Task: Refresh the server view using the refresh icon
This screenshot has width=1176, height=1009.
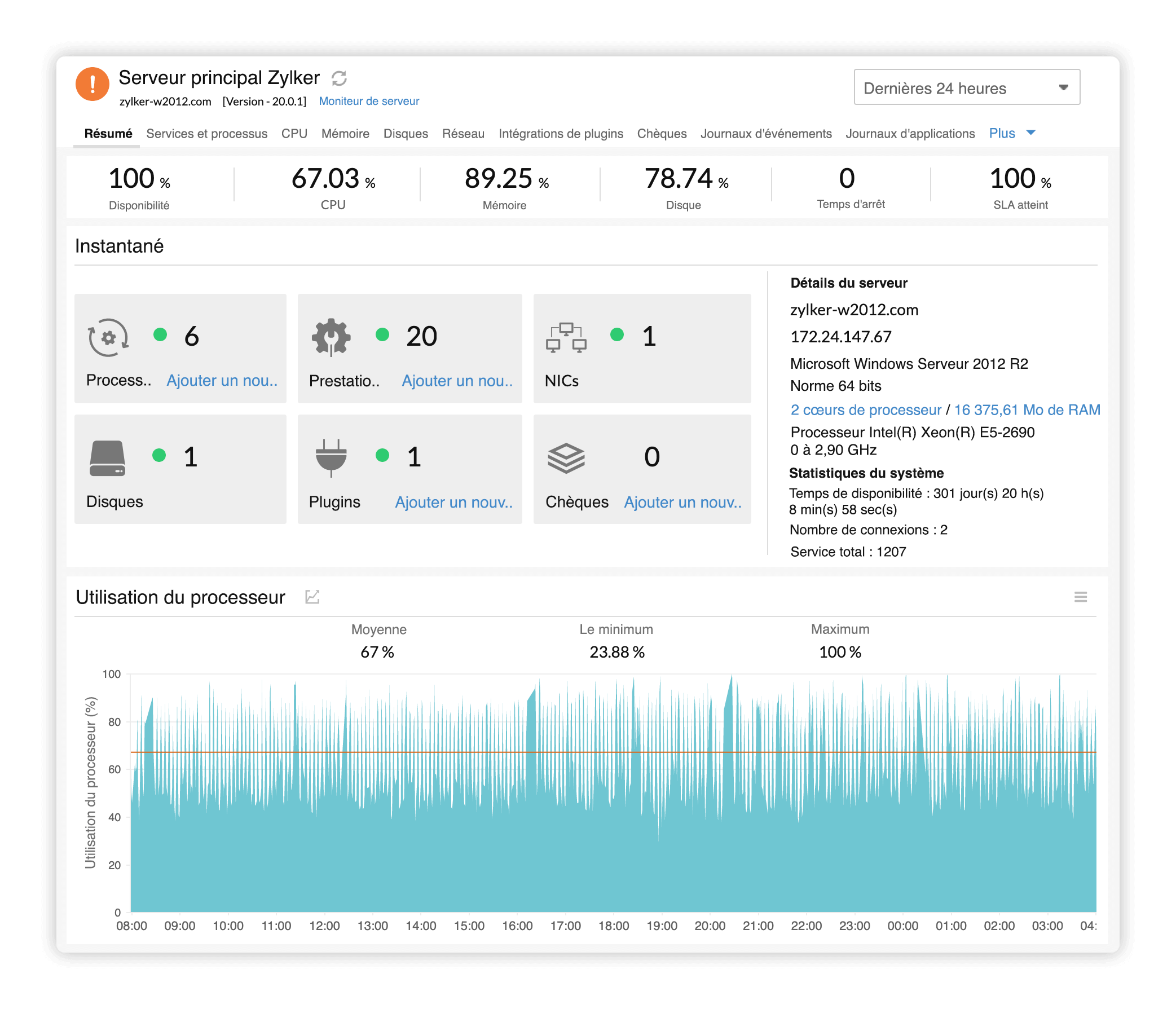Action: pyautogui.click(x=340, y=78)
